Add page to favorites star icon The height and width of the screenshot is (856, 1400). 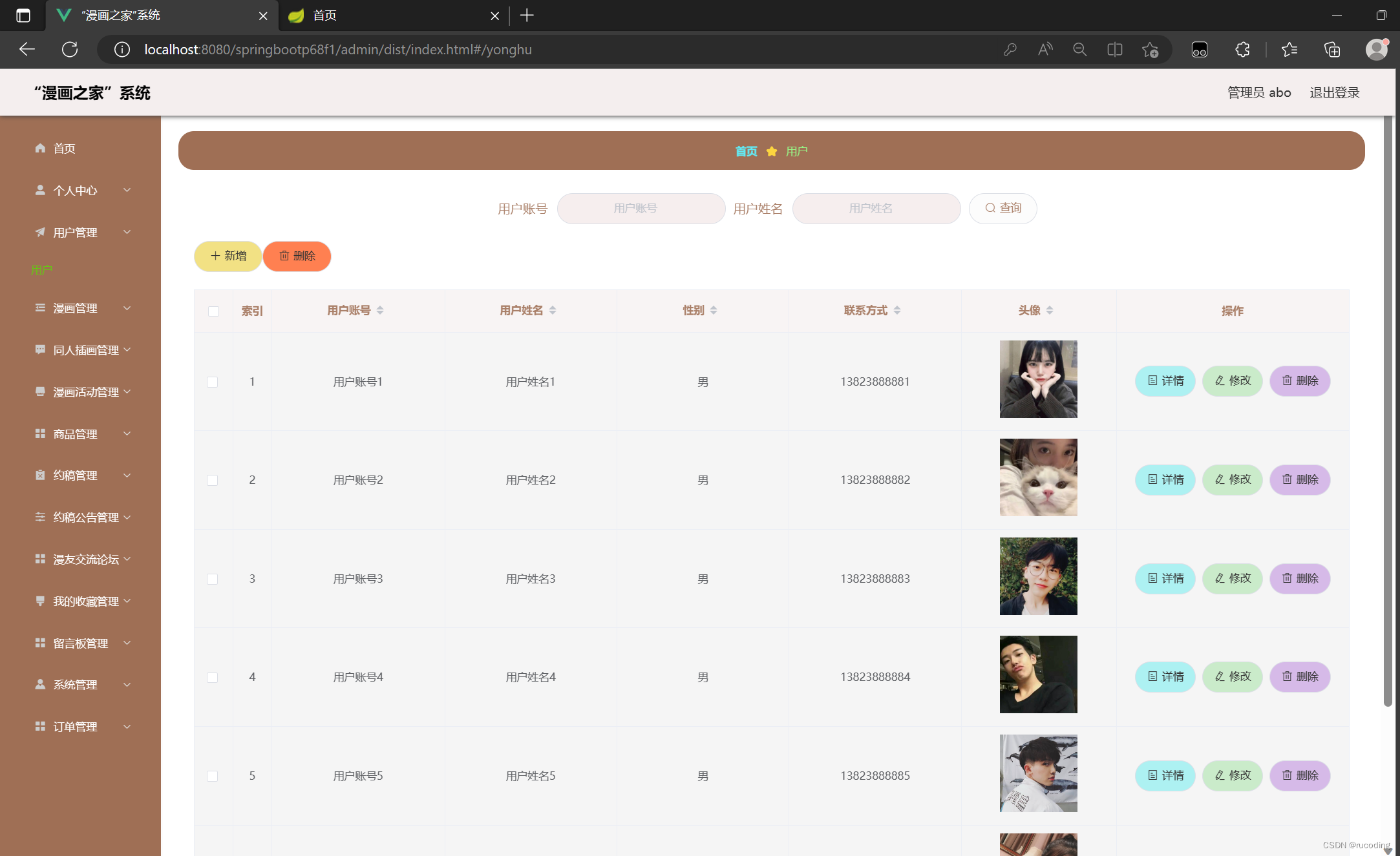click(1150, 50)
